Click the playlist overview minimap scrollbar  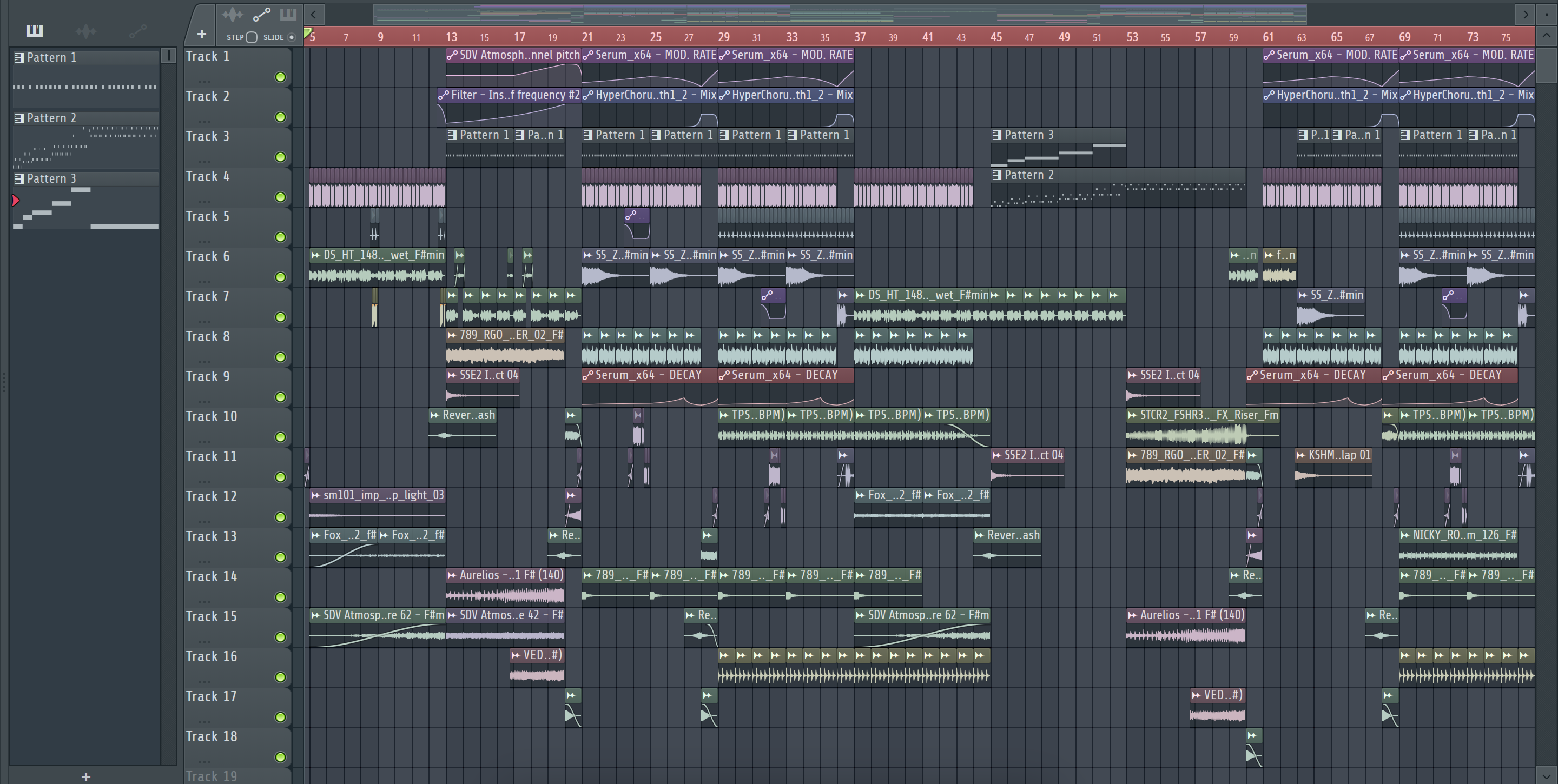tap(840, 14)
